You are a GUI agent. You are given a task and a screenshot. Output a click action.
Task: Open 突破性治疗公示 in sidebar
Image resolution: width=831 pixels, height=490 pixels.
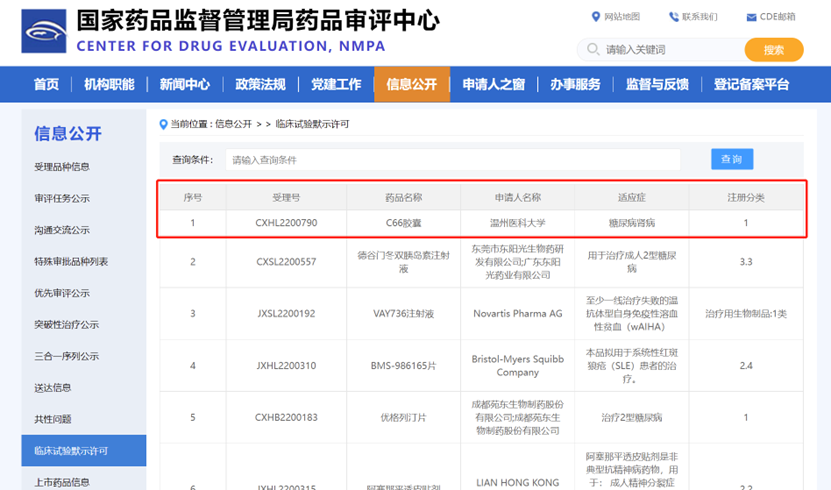click(66, 325)
